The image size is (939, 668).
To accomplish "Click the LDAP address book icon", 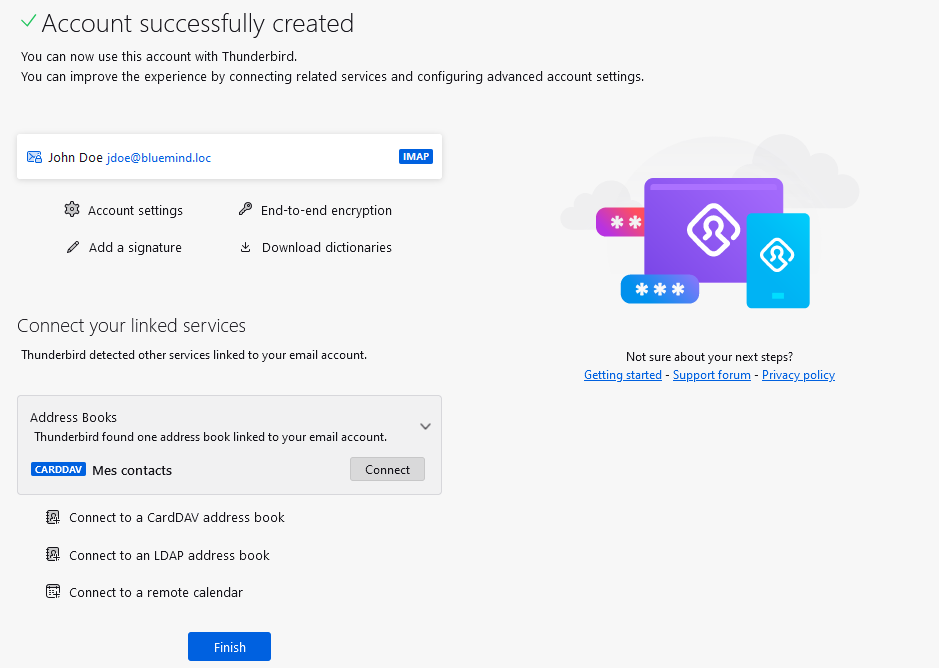I will [53, 555].
